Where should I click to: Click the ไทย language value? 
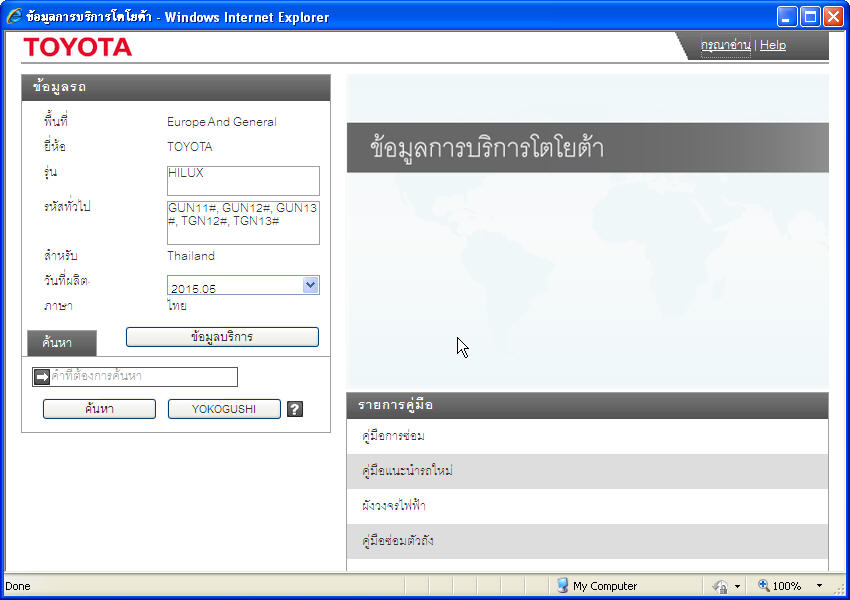[x=177, y=306]
